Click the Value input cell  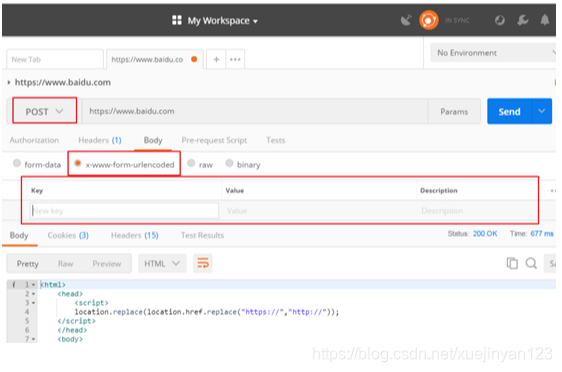pos(319,211)
